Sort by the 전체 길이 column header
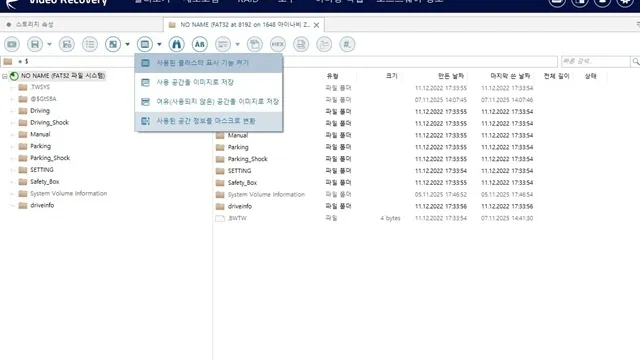This screenshot has height=360, width=640. 556,76
